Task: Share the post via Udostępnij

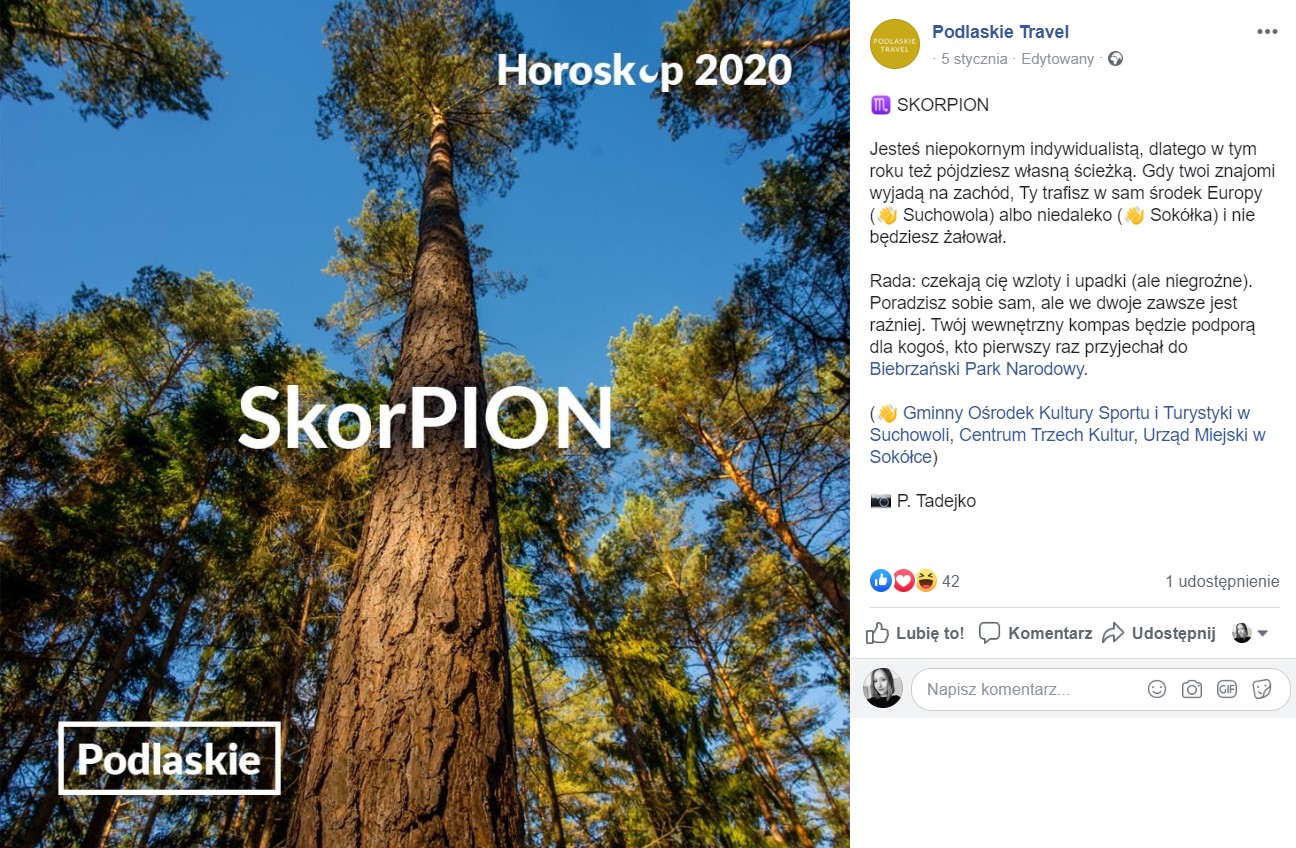Action: pos(1159,633)
